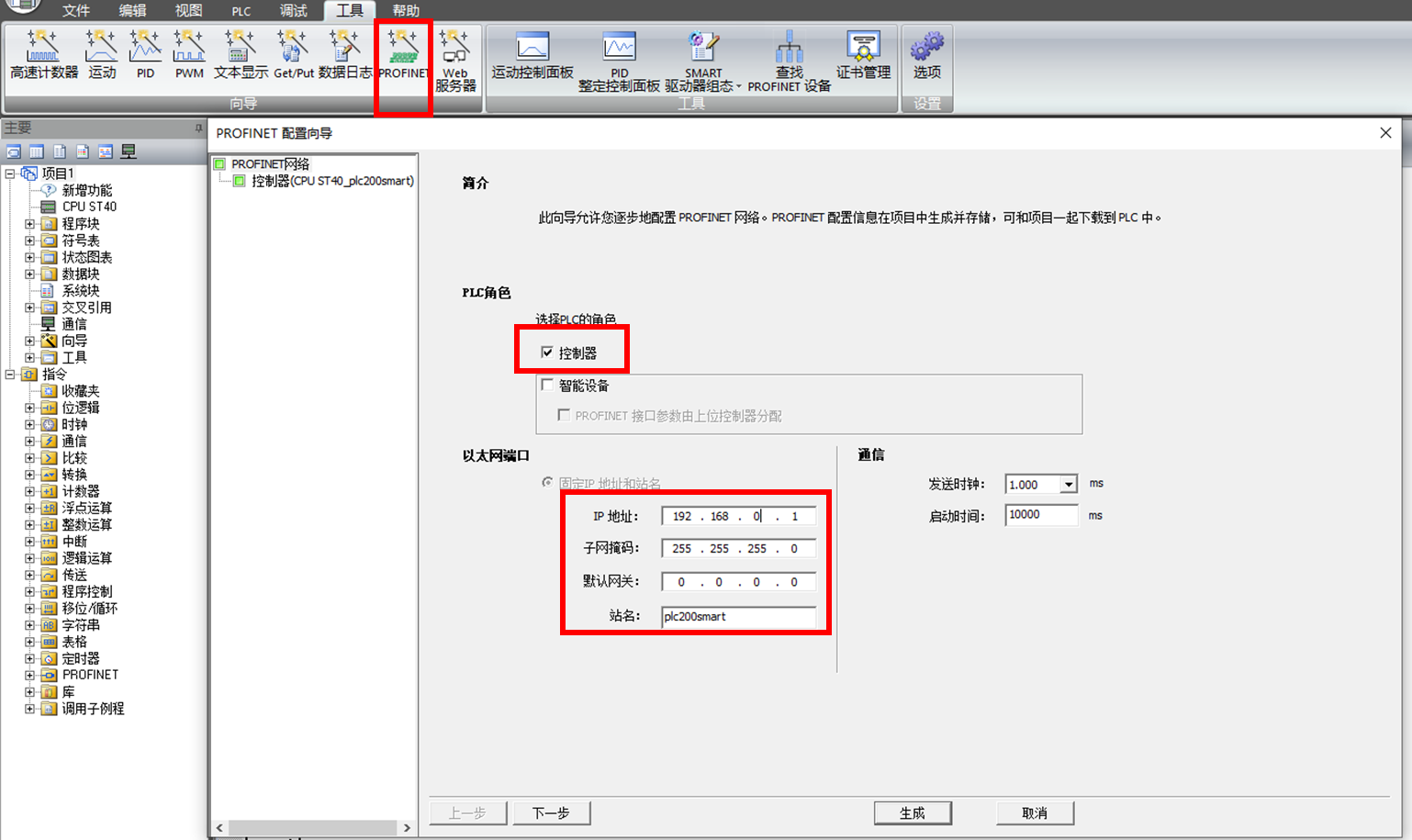1412x840 pixels.
Task: Open 证书管理 from the ribbon
Action: tap(863, 54)
